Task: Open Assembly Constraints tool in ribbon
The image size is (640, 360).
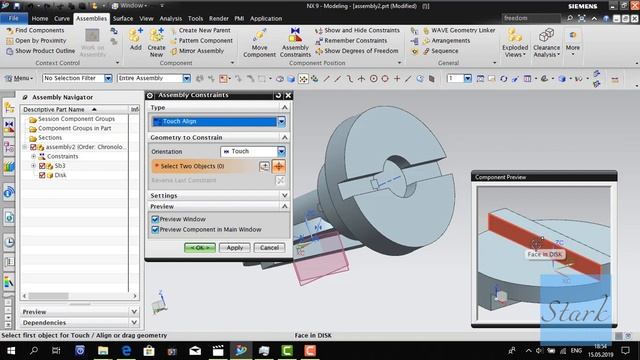Action: (295, 42)
